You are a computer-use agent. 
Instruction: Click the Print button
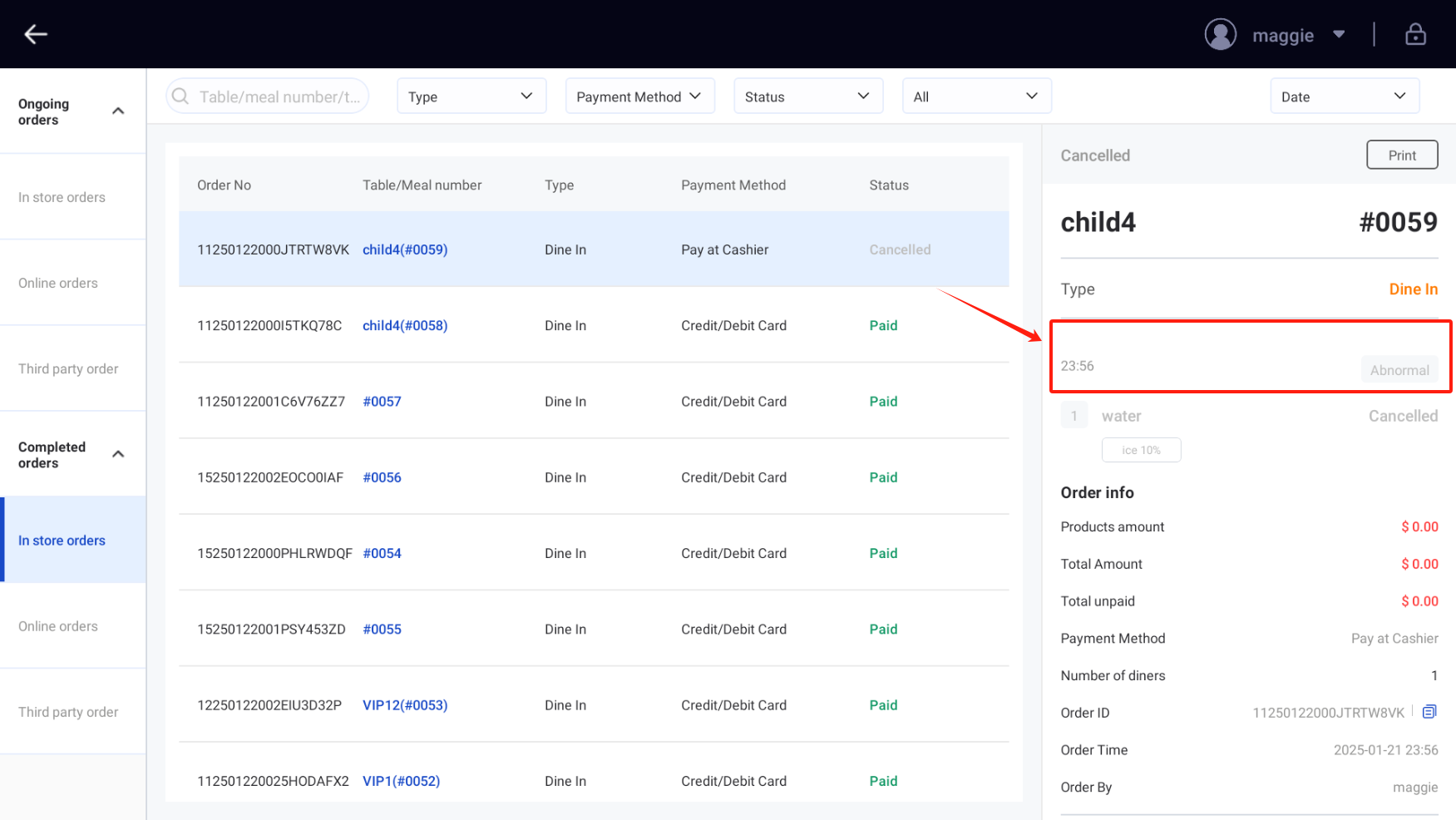pos(1402,155)
